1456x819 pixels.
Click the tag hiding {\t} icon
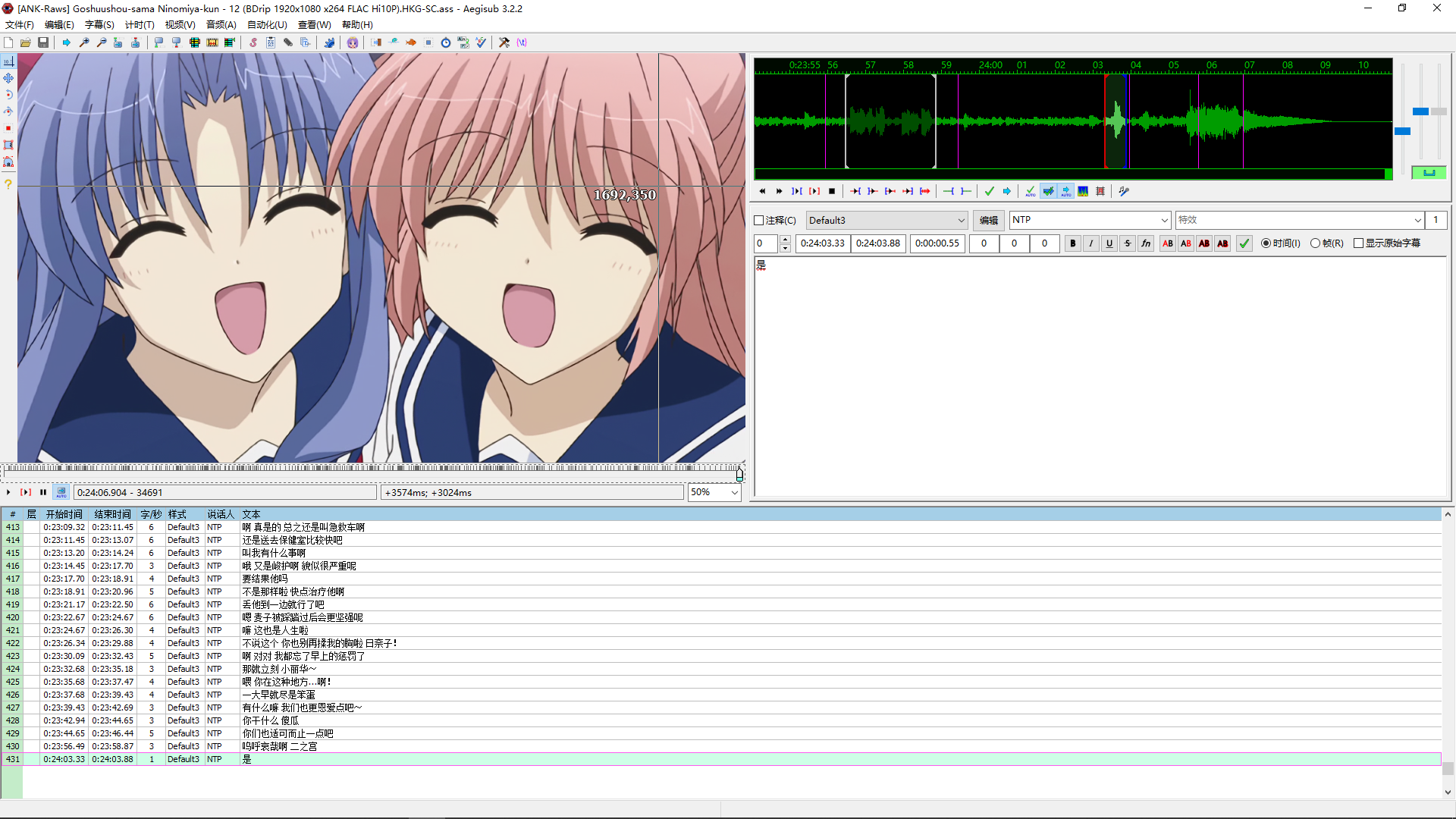click(x=522, y=42)
